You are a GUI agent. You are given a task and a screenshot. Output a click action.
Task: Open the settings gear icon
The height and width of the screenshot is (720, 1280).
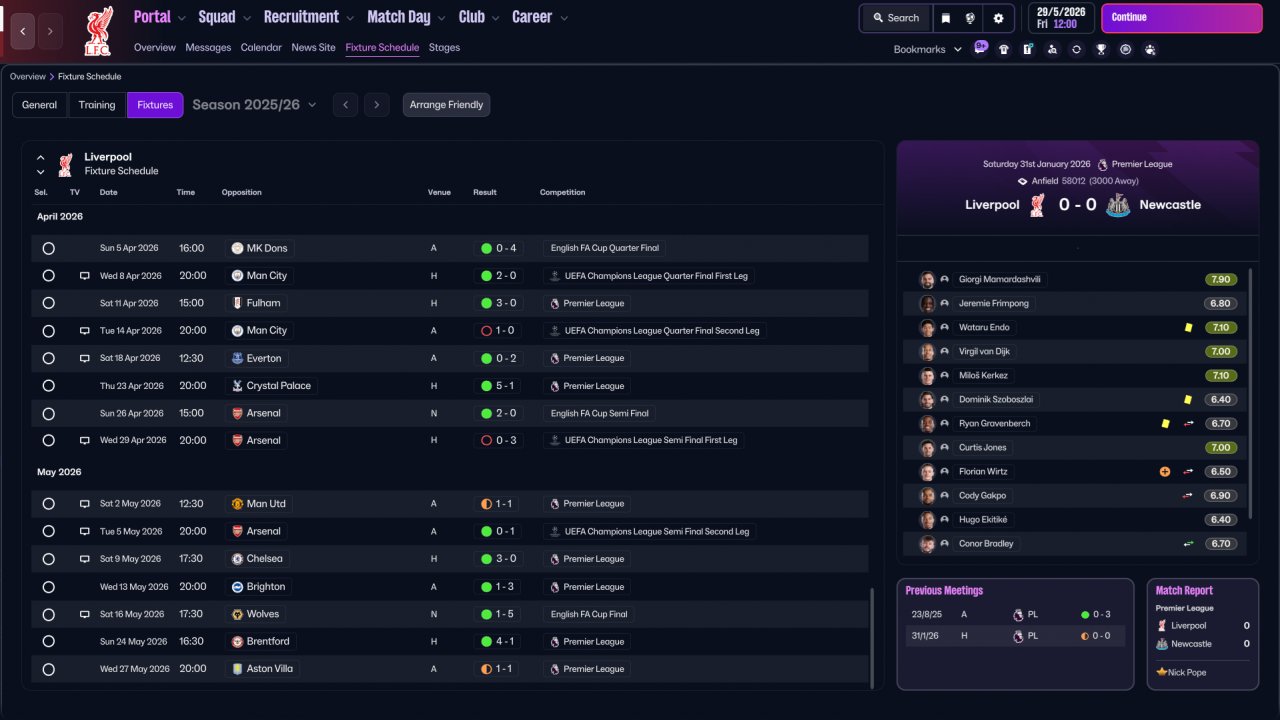(998, 18)
